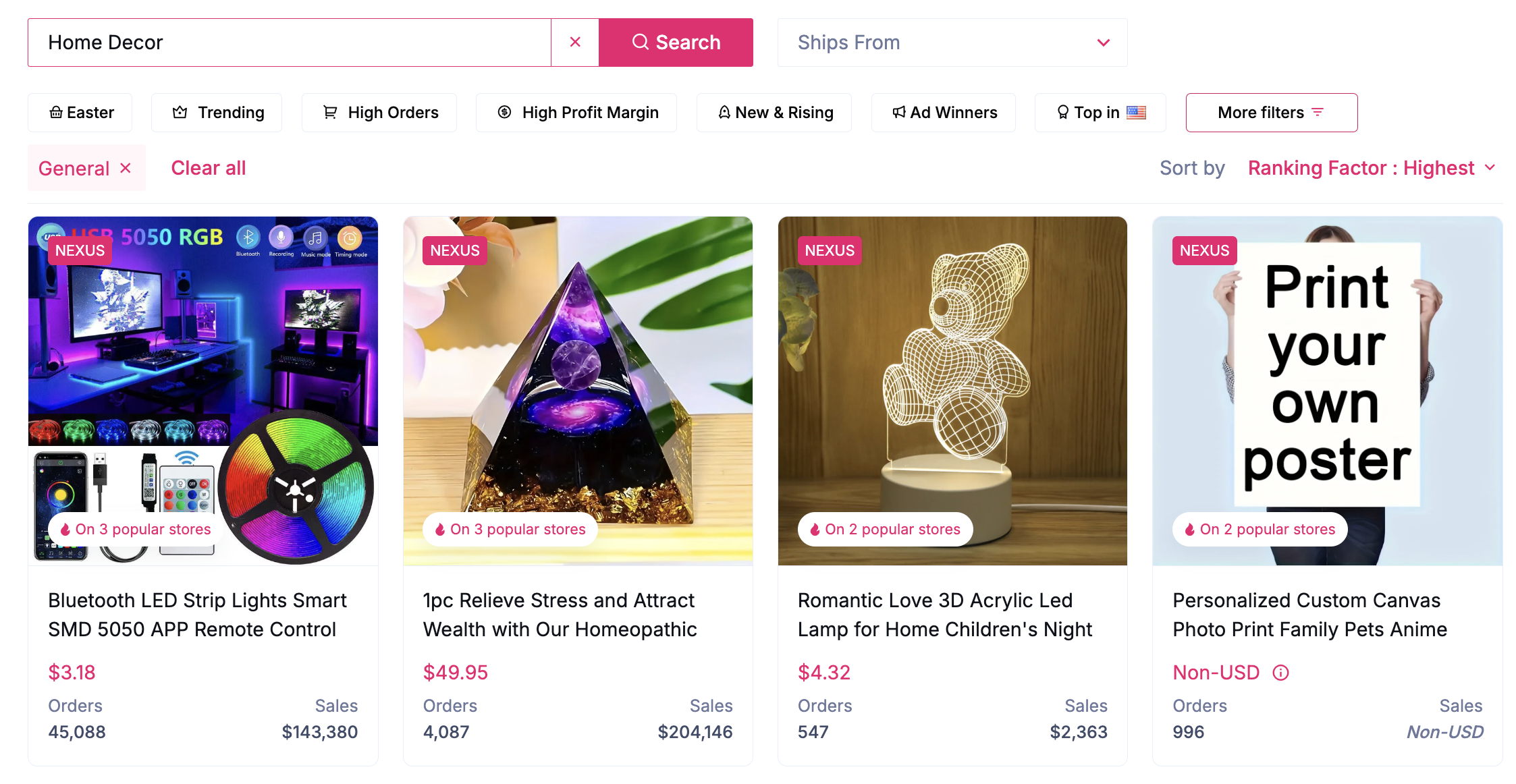Click the search magnifier icon
This screenshot has height=784, width=1516.
(x=640, y=42)
